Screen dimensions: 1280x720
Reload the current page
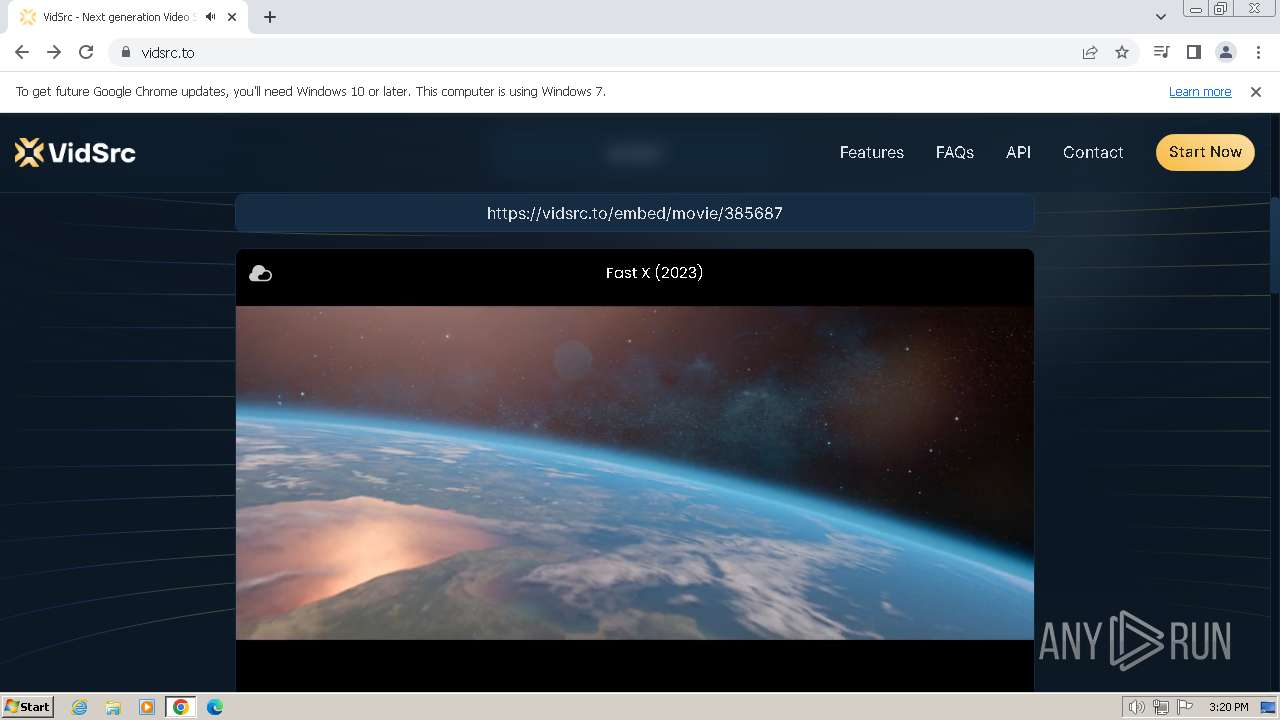coord(86,52)
